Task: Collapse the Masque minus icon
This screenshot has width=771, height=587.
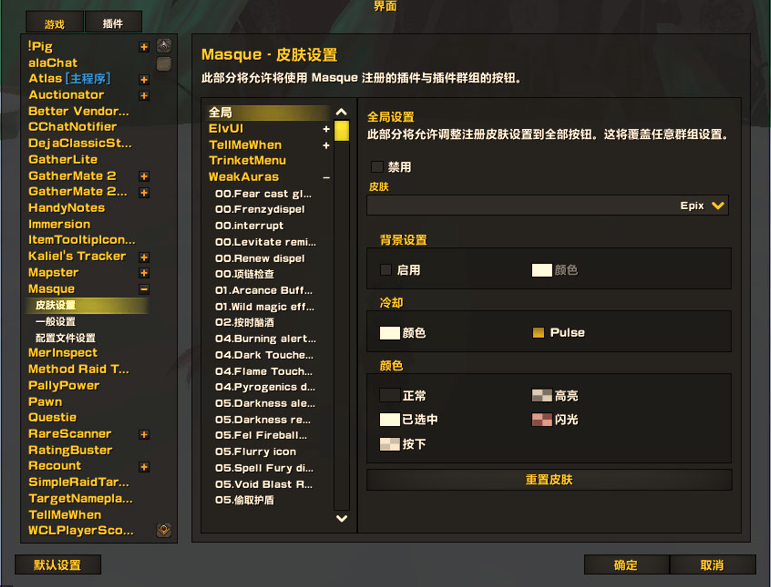Action: [x=144, y=289]
